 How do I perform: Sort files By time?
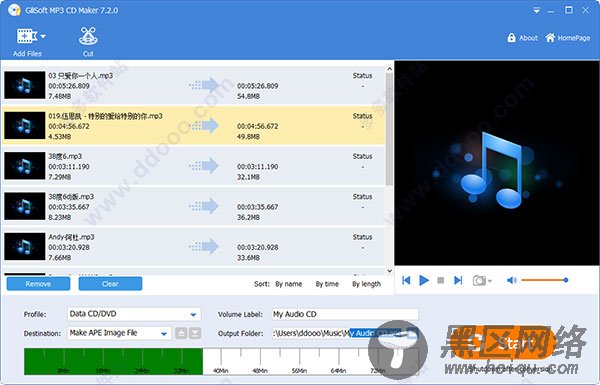pyautogui.click(x=327, y=284)
